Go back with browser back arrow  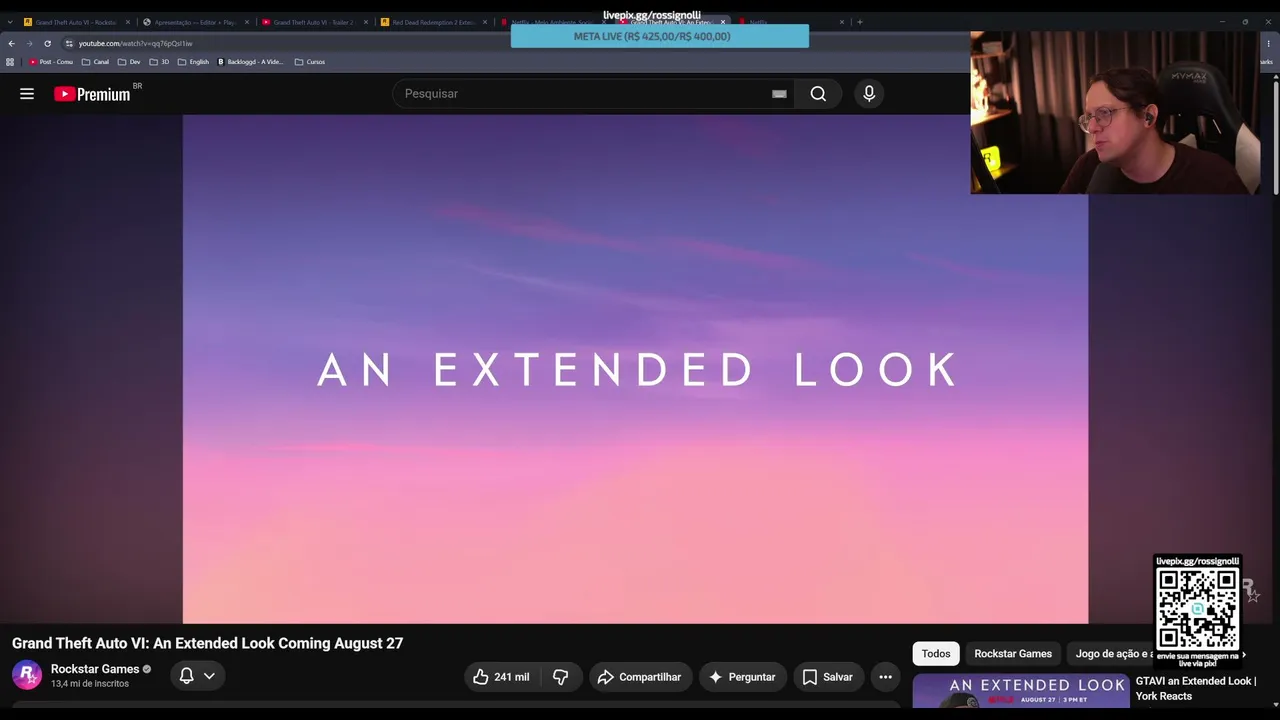11,43
